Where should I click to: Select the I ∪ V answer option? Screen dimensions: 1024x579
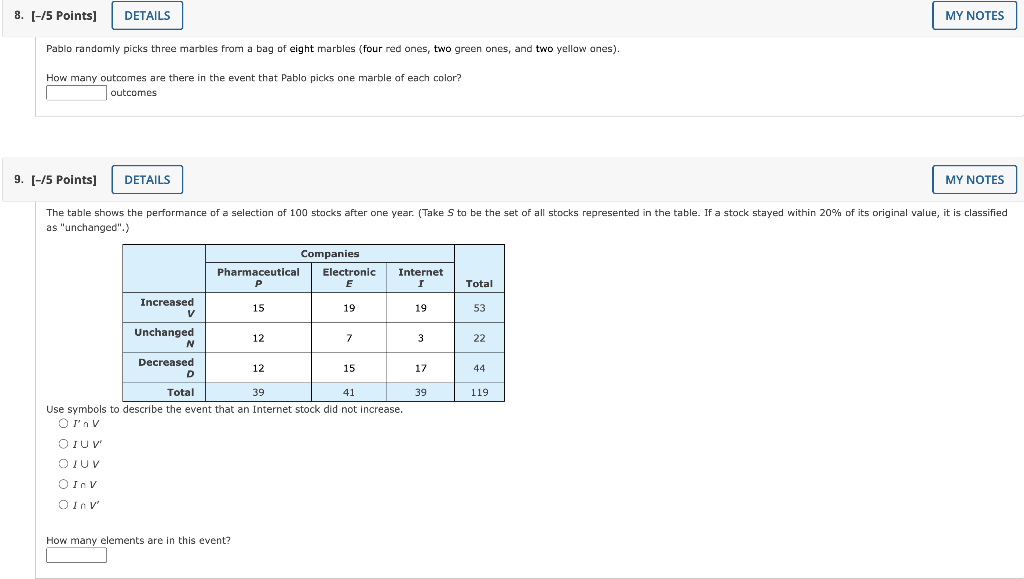[x=62, y=463]
